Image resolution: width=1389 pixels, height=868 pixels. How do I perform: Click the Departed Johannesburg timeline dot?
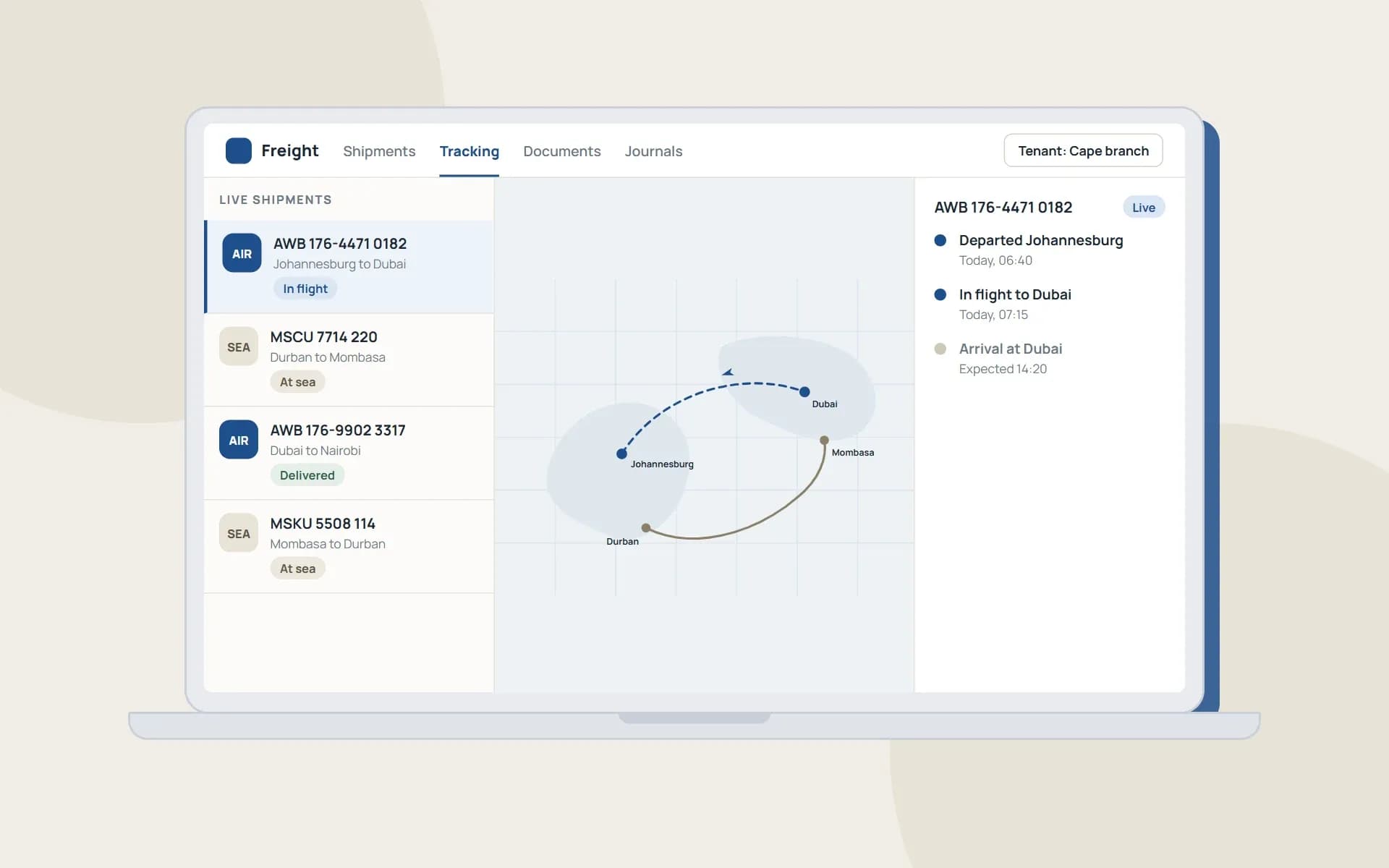(940, 240)
